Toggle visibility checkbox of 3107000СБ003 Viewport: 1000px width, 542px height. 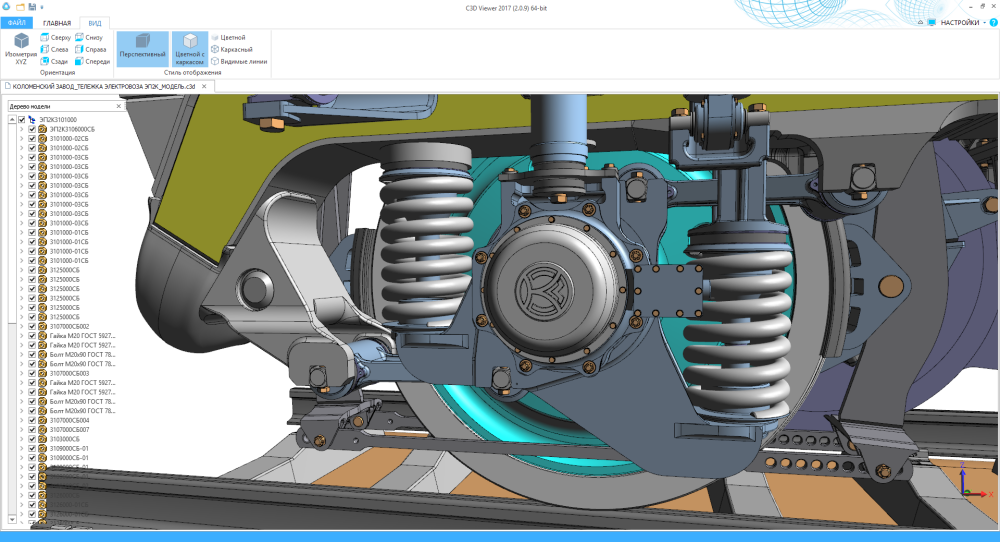click(32, 373)
